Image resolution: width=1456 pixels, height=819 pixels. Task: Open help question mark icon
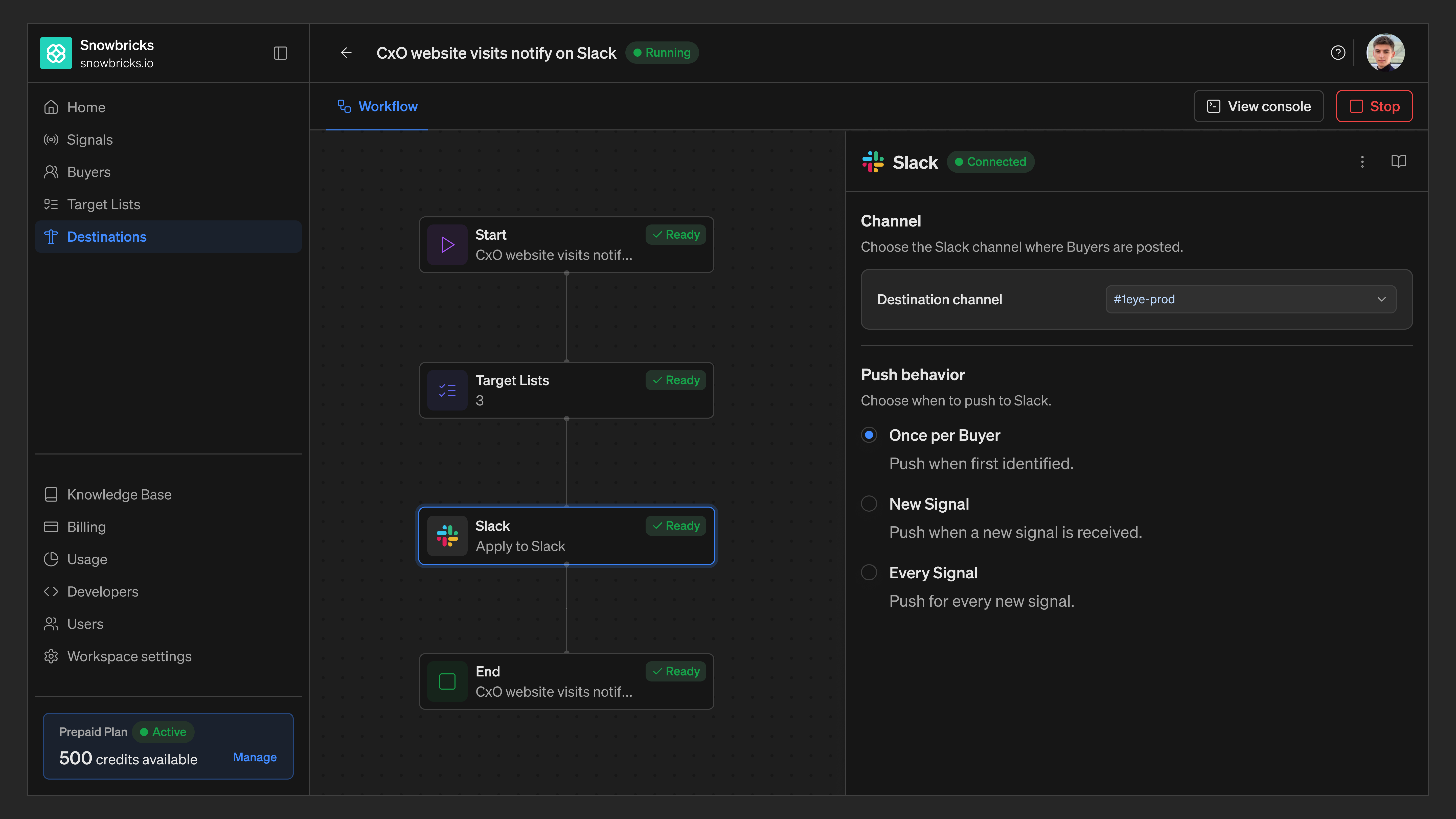1338,53
